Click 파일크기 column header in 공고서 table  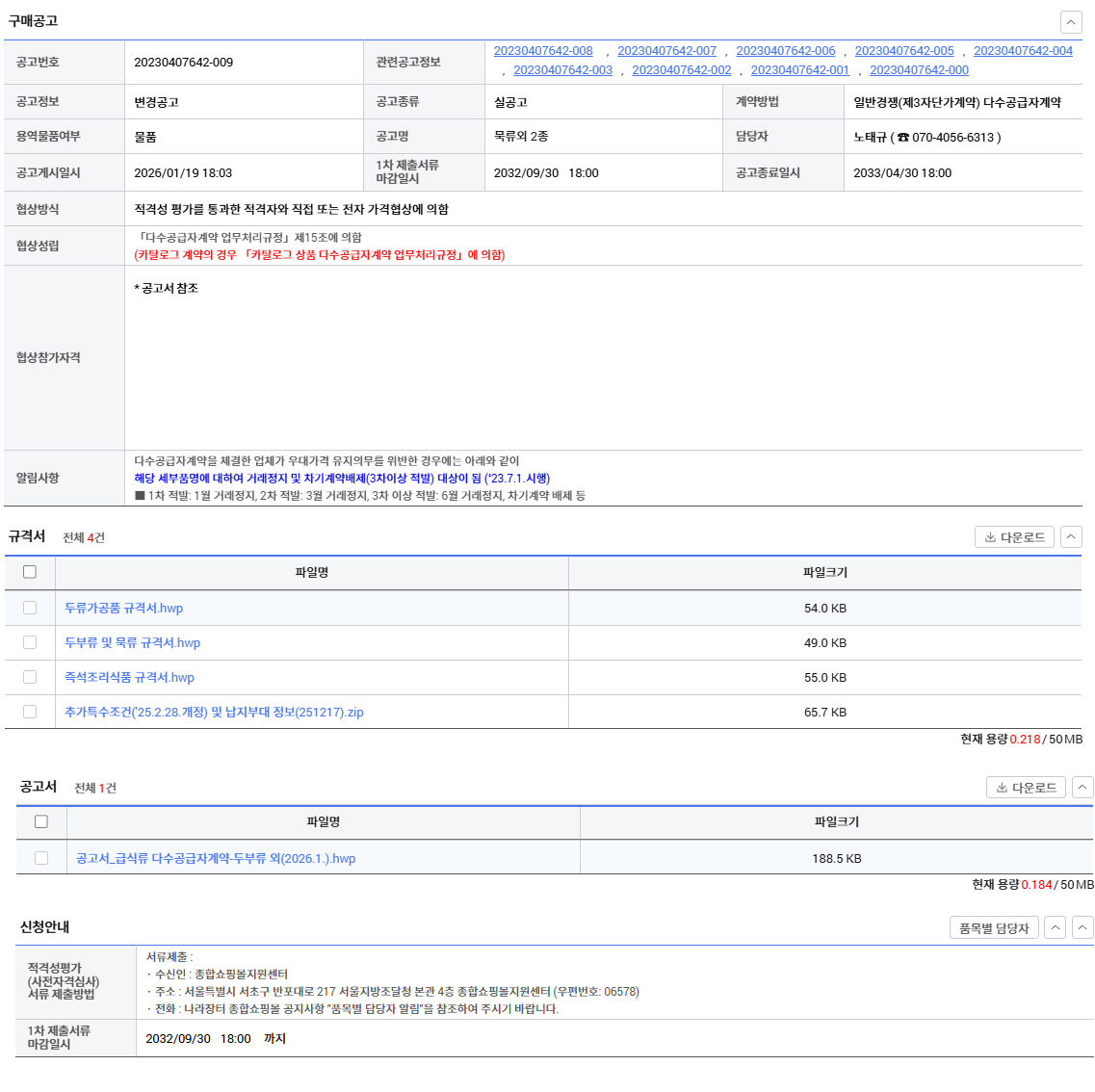(x=836, y=822)
